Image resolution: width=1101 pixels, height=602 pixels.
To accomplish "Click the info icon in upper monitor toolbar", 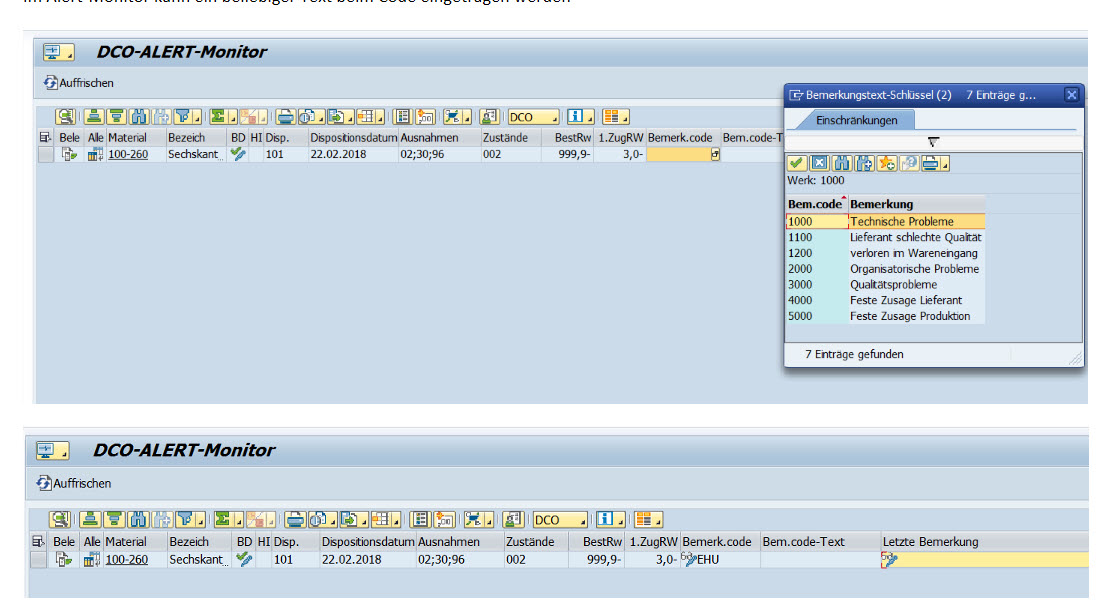I will [x=578, y=117].
